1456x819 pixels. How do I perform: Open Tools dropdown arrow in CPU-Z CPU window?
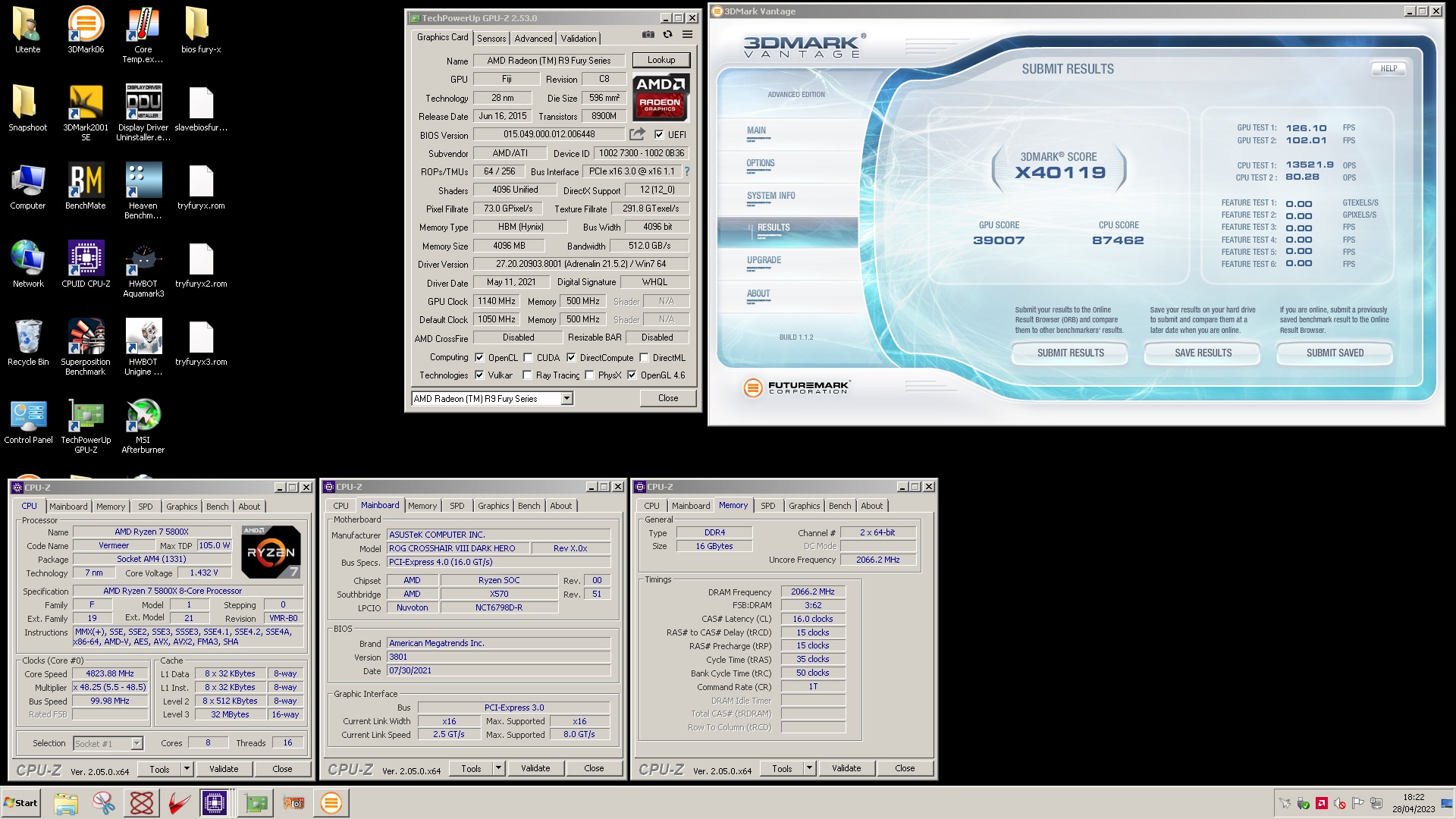[x=187, y=769]
